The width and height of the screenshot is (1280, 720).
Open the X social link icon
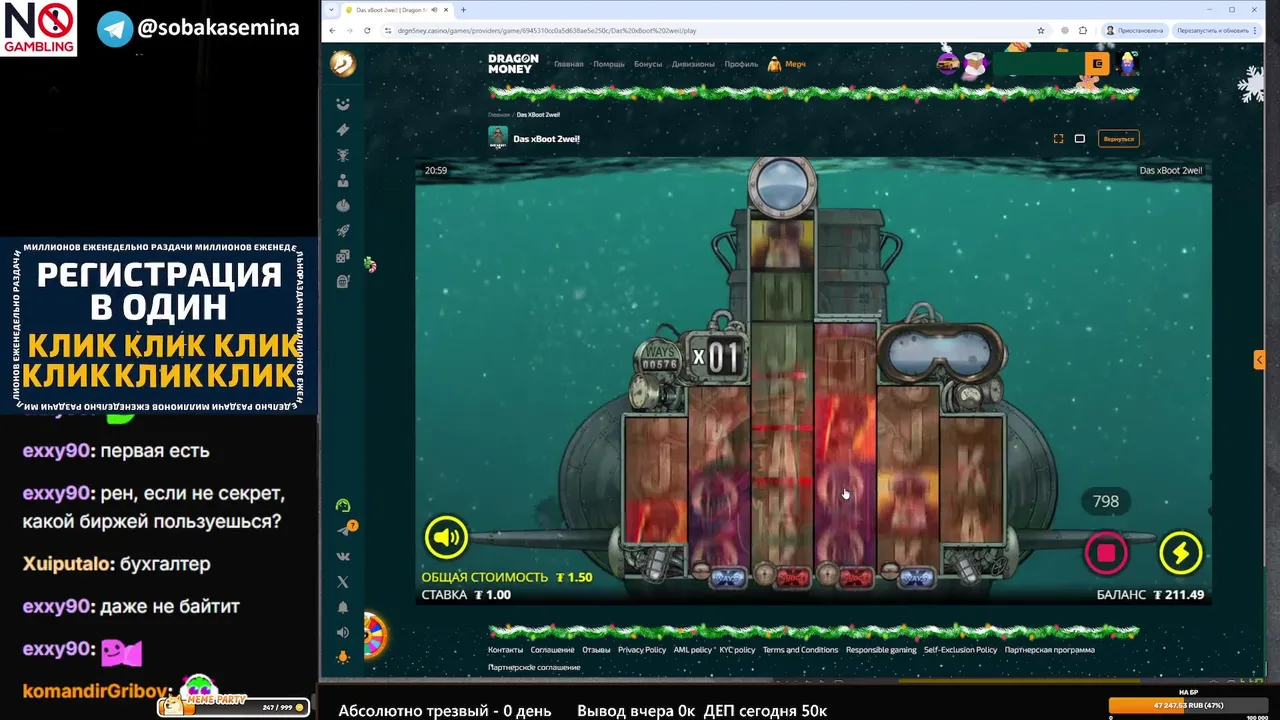[x=343, y=582]
